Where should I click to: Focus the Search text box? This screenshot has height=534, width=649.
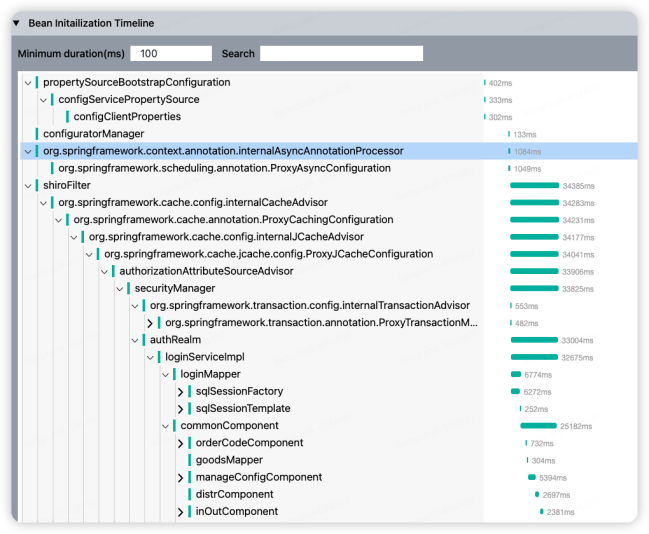[x=341, y=53]
